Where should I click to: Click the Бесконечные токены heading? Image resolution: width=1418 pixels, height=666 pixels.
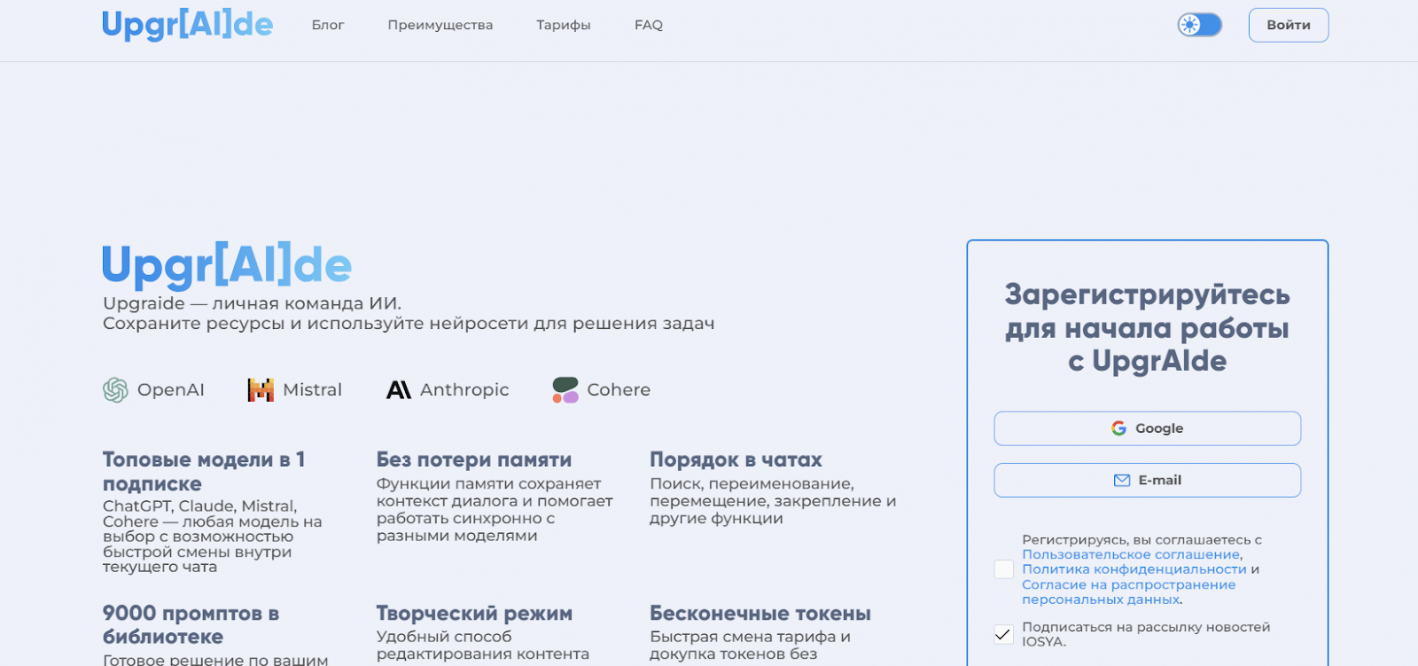coord(760,613)
